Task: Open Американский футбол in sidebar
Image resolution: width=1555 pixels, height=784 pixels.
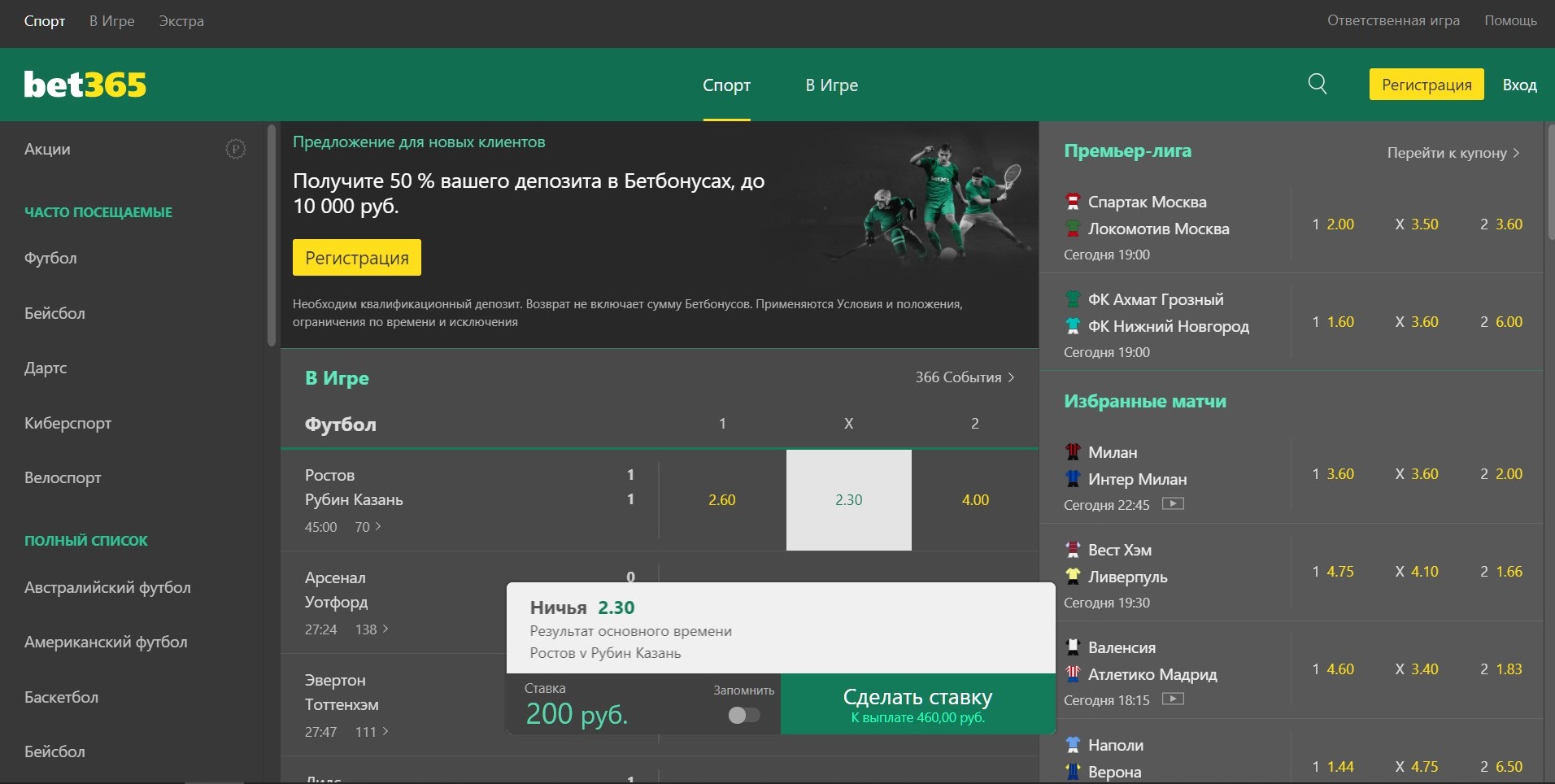Action: 106,642
